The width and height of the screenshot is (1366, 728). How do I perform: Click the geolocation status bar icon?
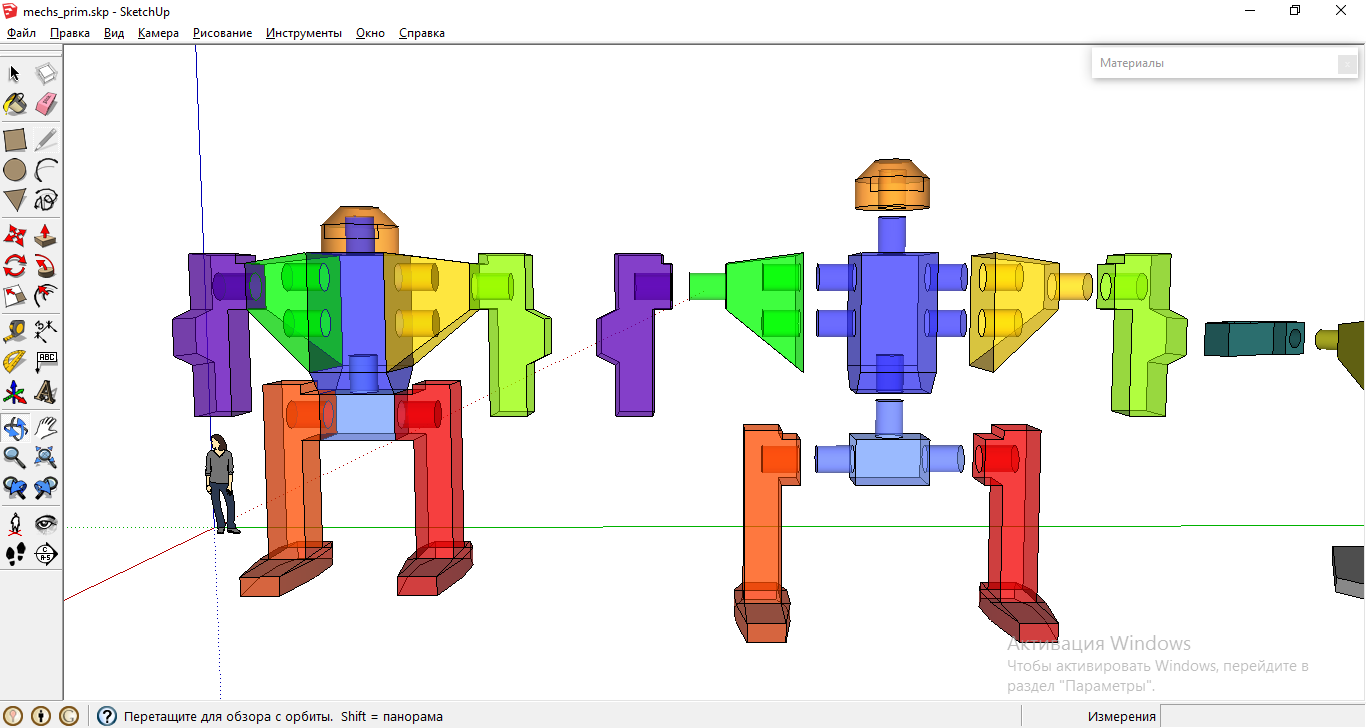point(15,716)
